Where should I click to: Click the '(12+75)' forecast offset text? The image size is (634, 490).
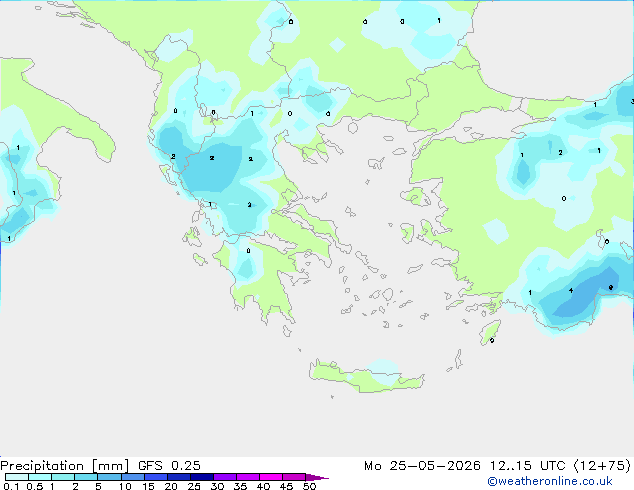(x=602, y=466)
